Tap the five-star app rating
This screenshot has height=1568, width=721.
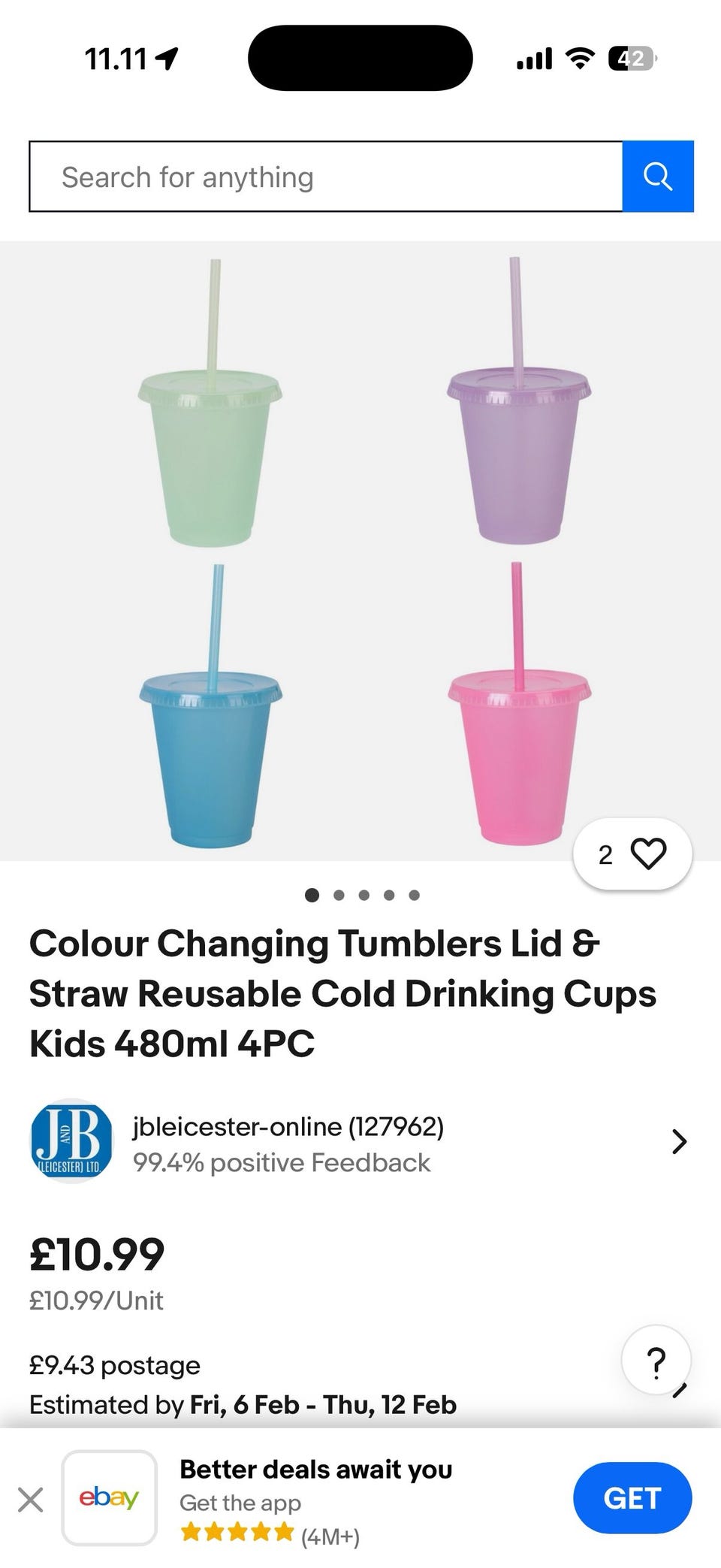(x=237, y=1531)
